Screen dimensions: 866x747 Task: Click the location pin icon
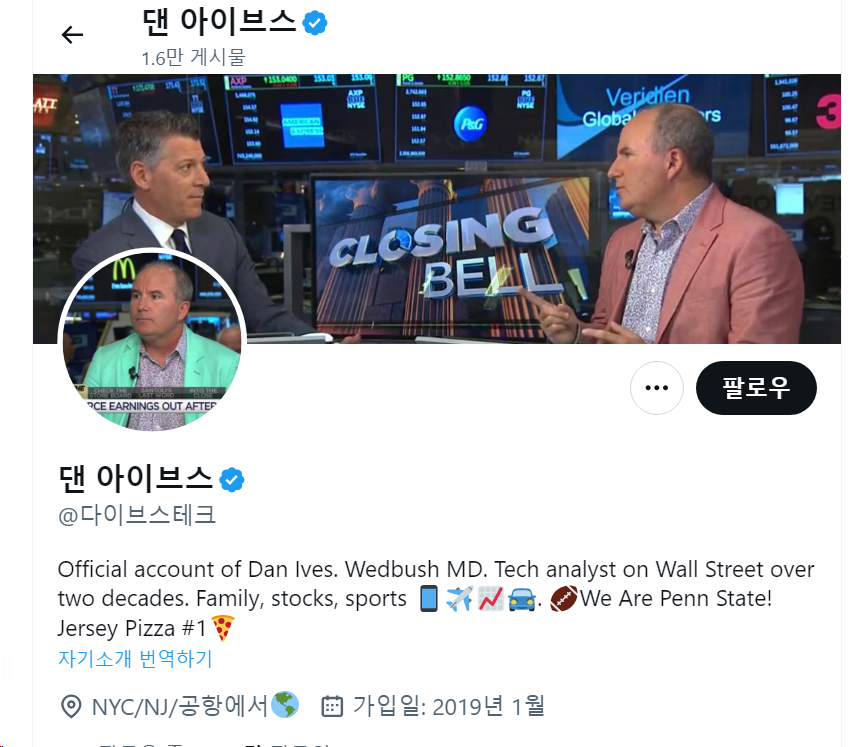[x=71, y=706]
